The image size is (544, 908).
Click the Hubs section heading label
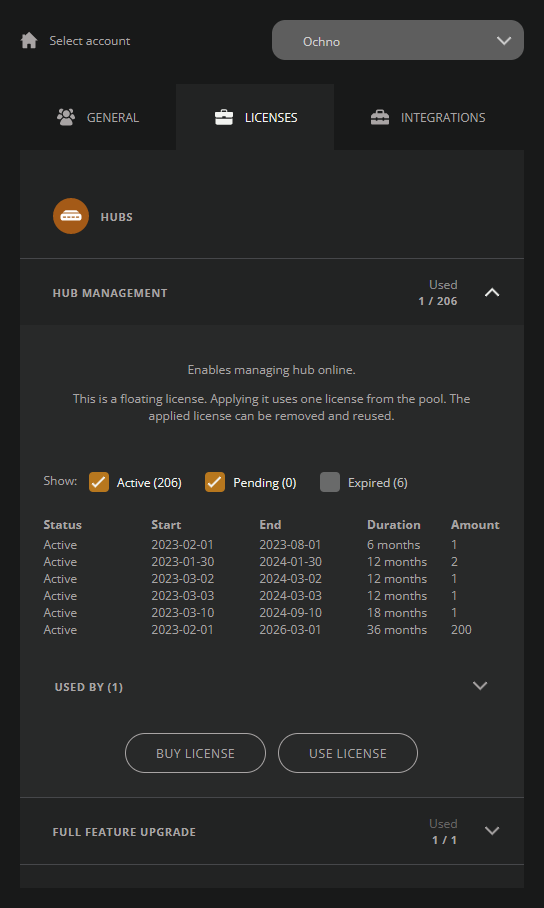tap(116, 217)
